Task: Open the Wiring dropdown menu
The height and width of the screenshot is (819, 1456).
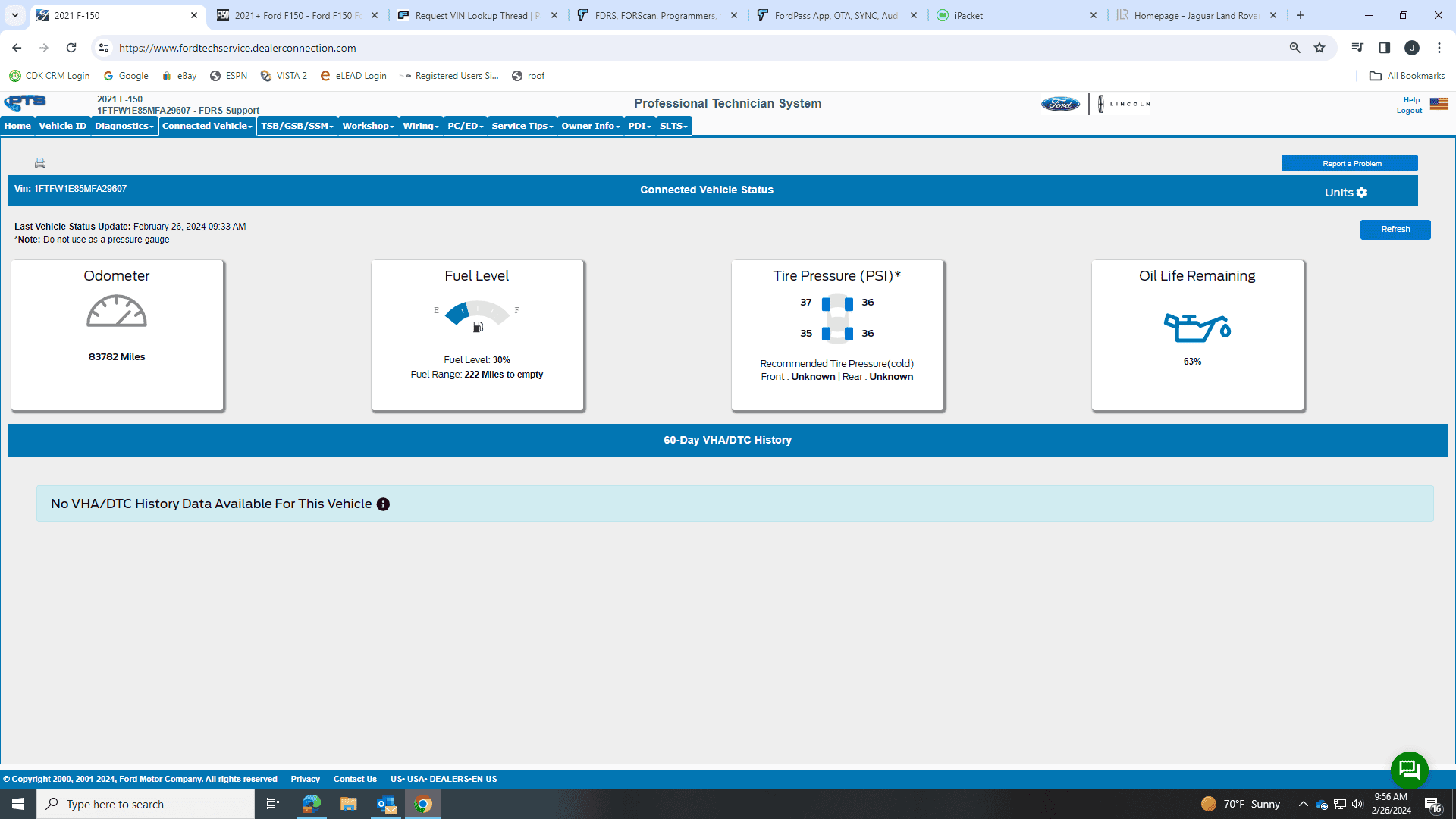Action: (421, 126)
